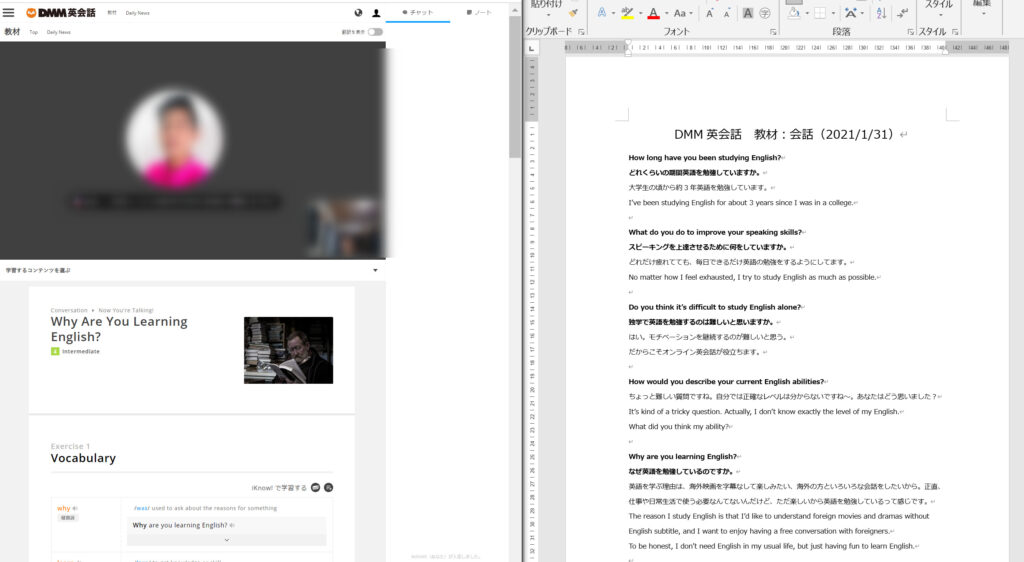Click the Top breadcrumb link
1024x562 pixels.
(x=33, y=32)
